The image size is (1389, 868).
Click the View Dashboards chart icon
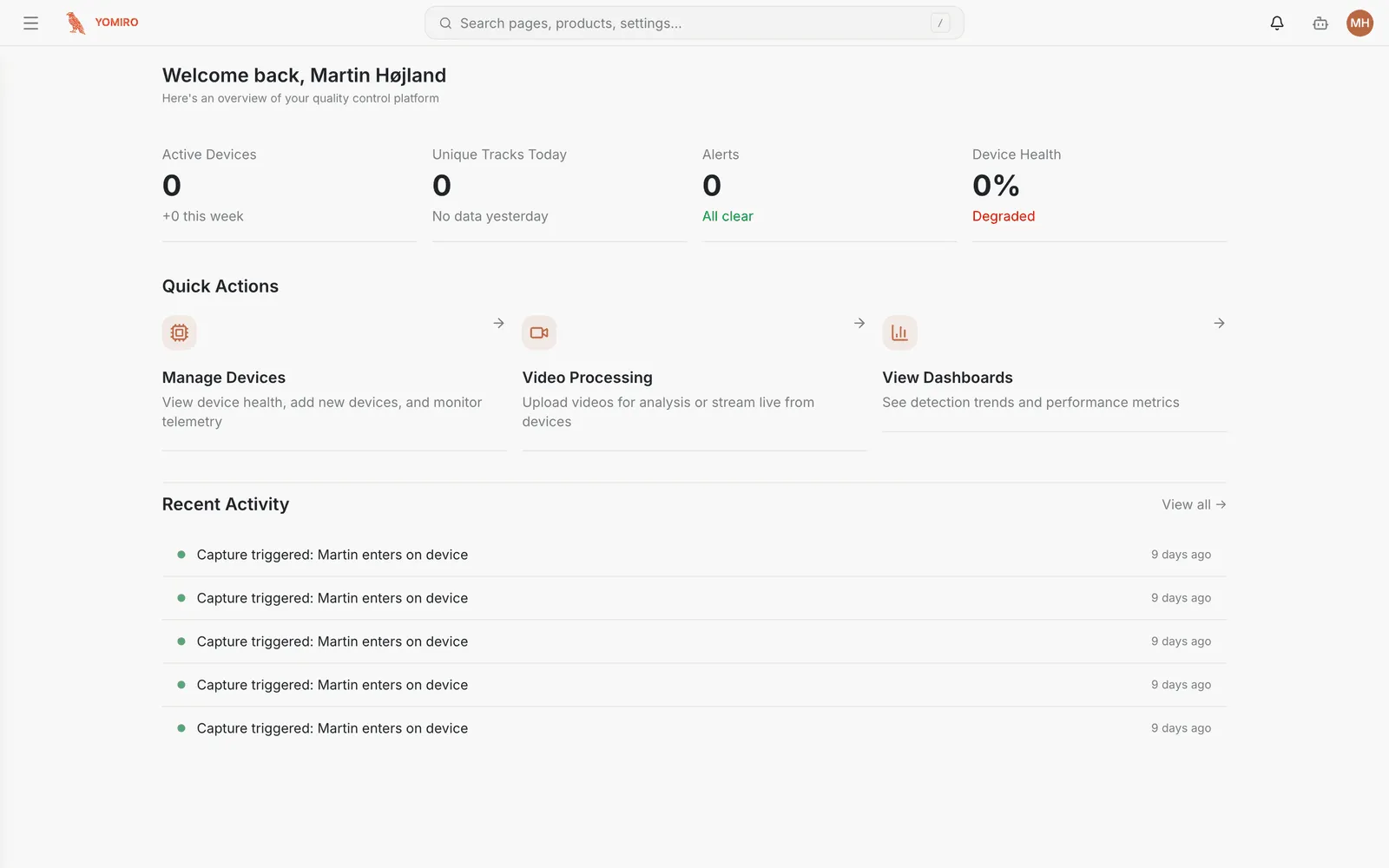tap(899, 332)
